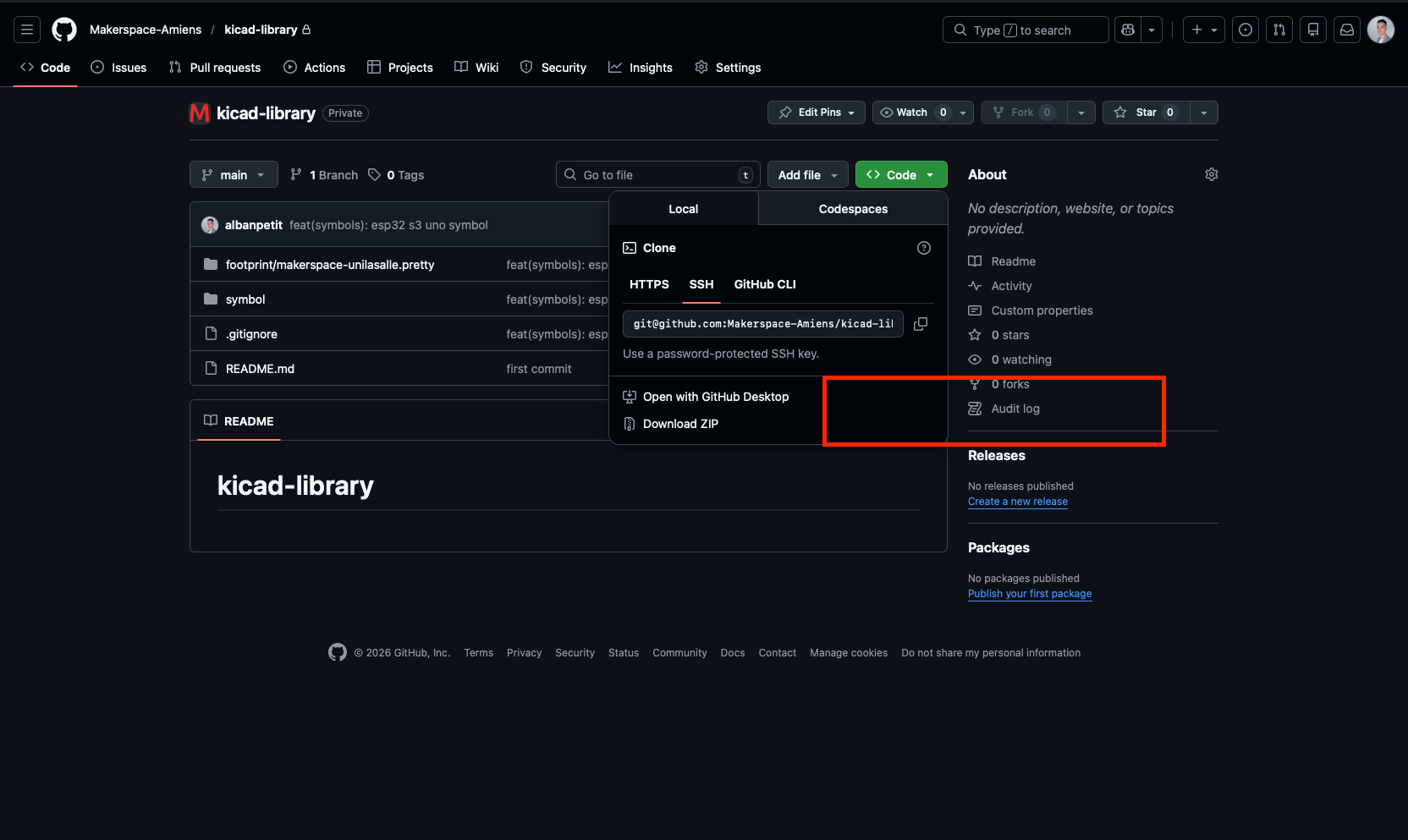The width and height of the screenshot is (1408, 840).
Task: Open the clone help question icon
Action: click(924, 248)
